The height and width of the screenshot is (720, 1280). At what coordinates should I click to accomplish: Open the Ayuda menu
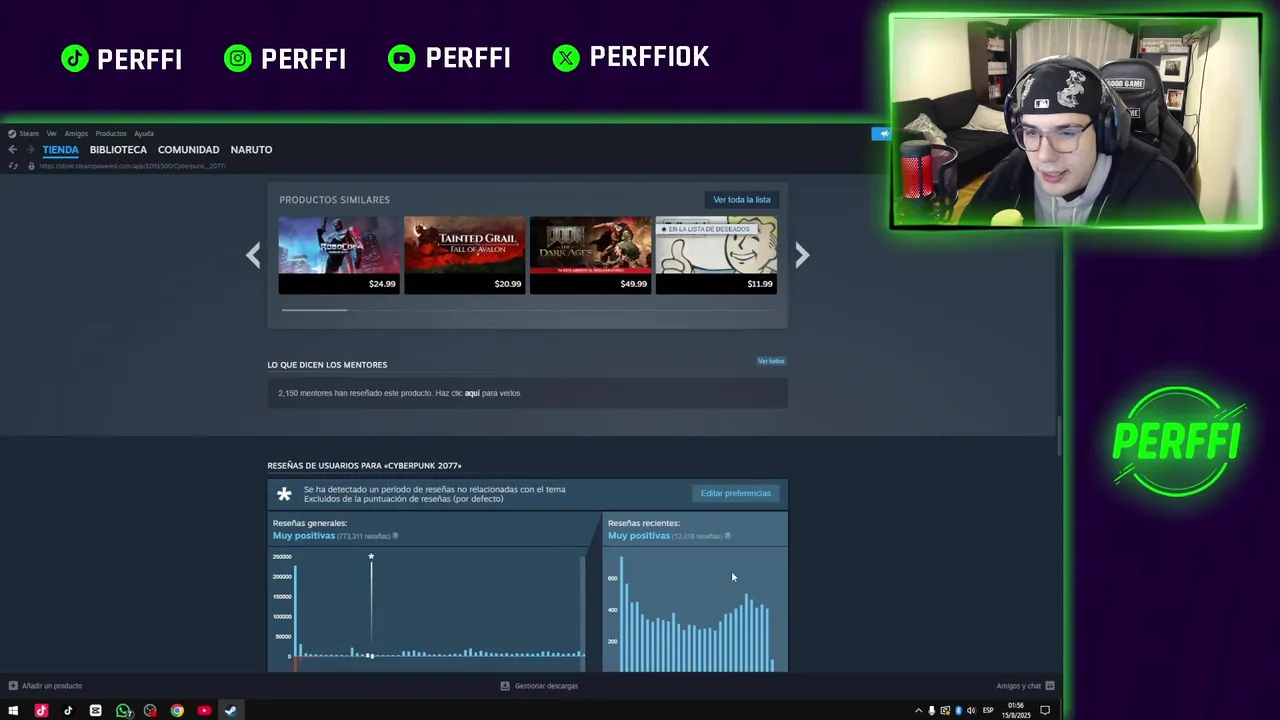(144, 133)
